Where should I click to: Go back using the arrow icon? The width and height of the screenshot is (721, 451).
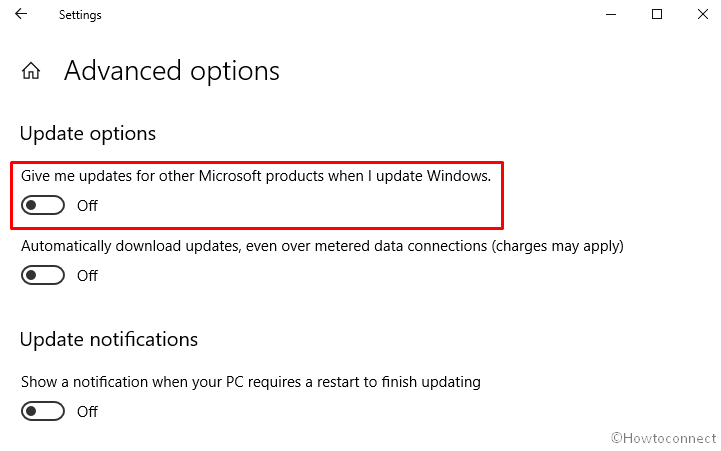[x=21, y=14]
